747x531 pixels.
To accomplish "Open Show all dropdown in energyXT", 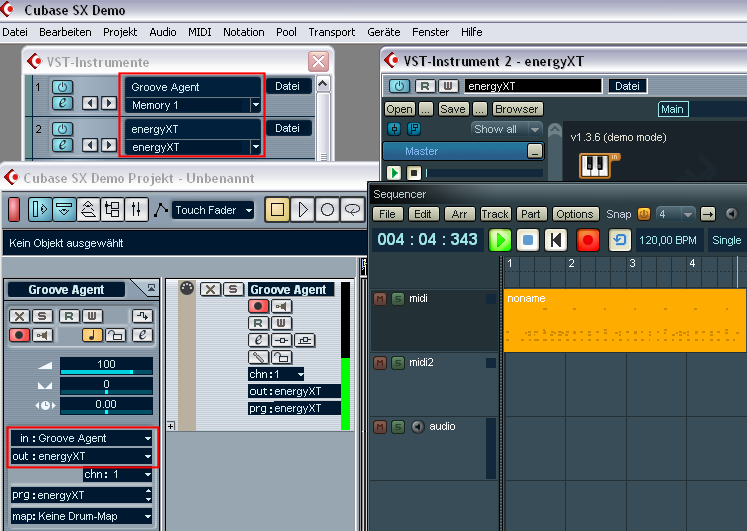I will (506, 129).
